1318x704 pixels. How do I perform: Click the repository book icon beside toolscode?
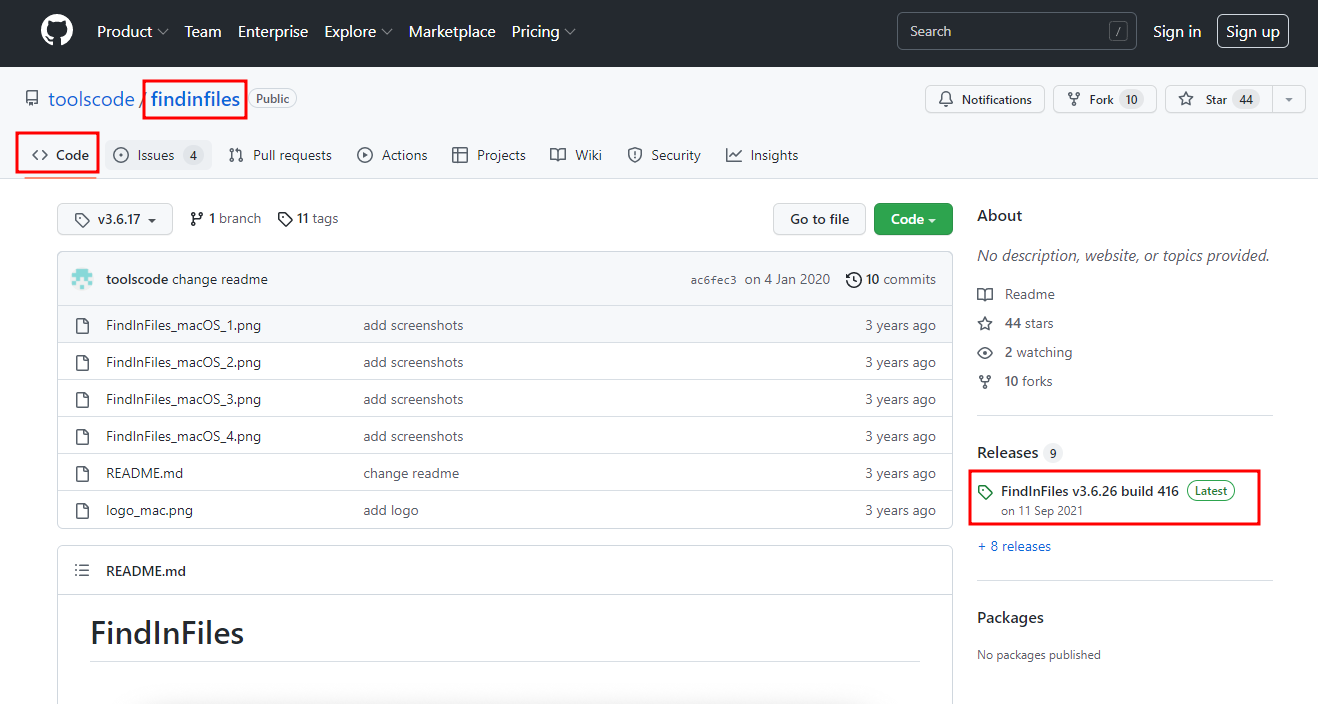pos(33,99)
